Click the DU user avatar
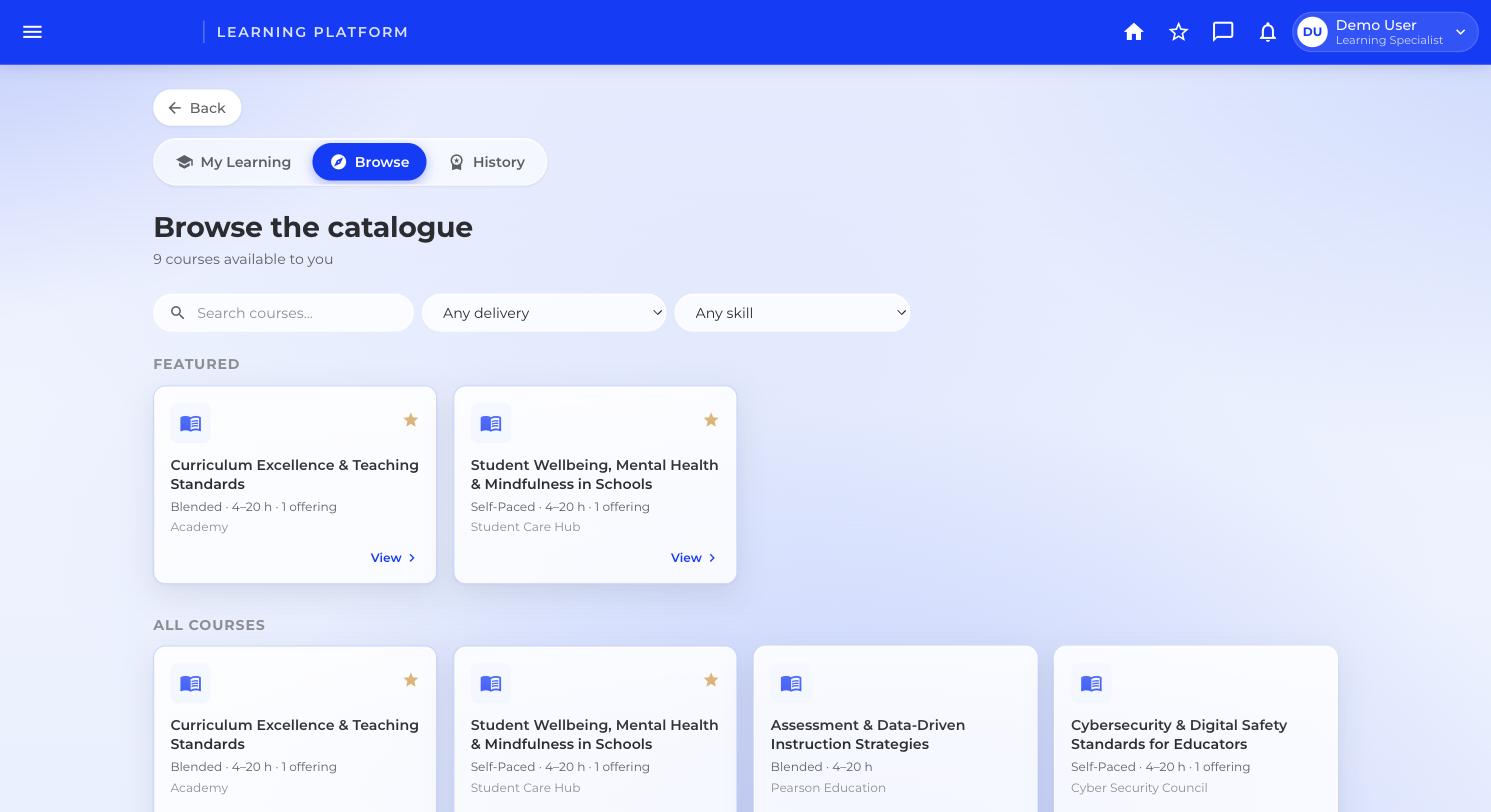The height and width of the screenshot is (812, 1491). click(x=1312, y=32)
